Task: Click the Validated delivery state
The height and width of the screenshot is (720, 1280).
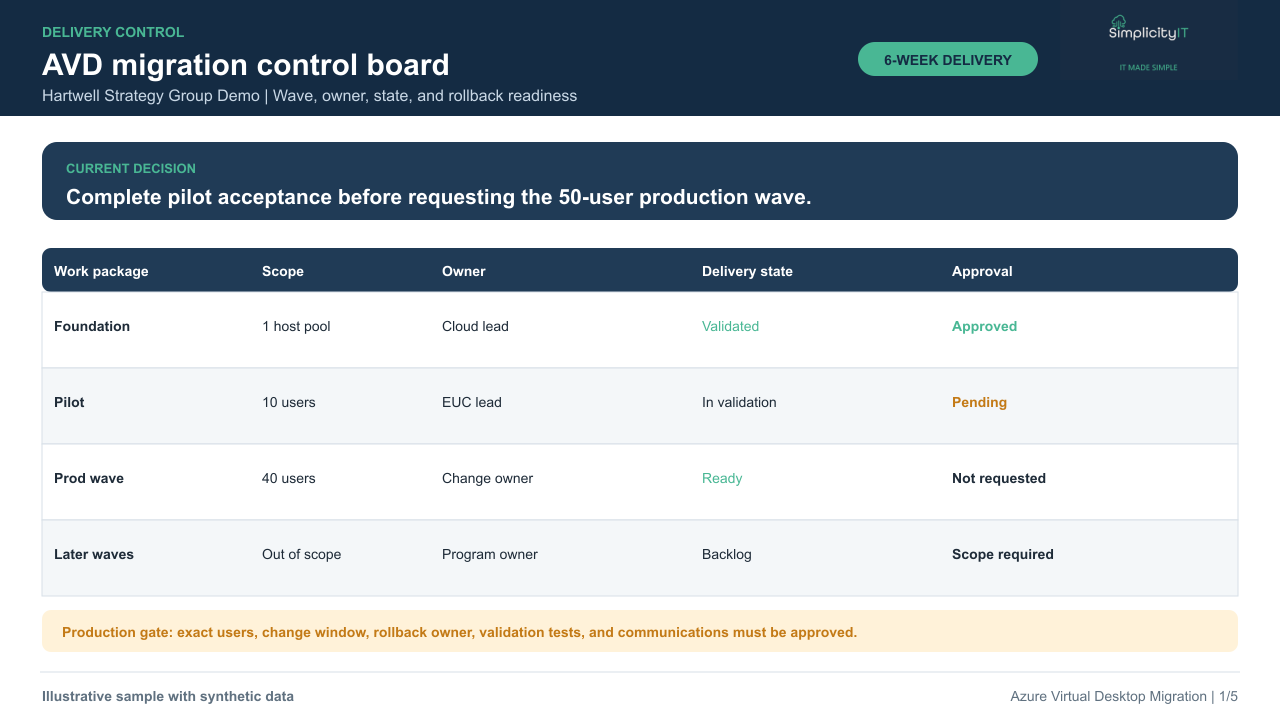Action: click(730, 326)
